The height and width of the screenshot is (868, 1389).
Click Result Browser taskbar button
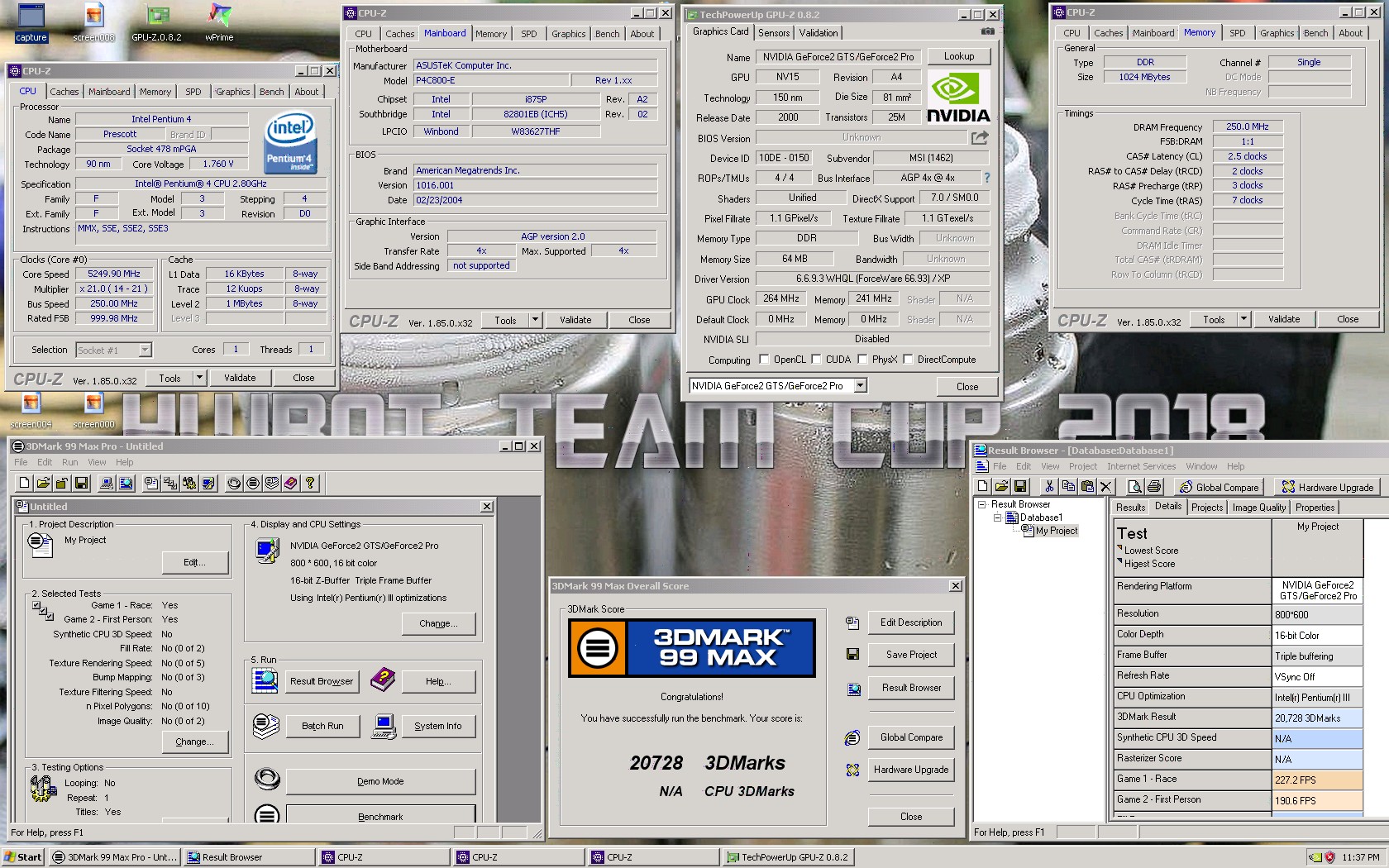pyautogui.click(x=249, y=857)
